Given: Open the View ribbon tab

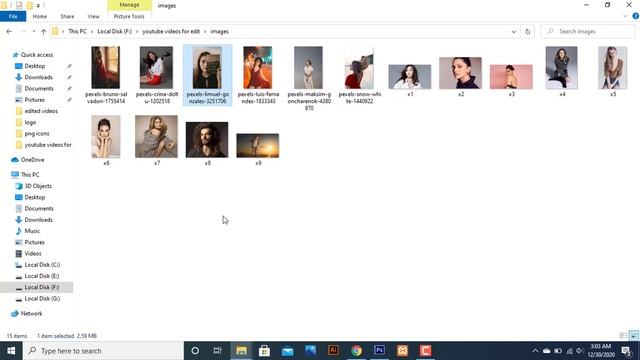Looking at the screenshot, I should click(93, 16).
